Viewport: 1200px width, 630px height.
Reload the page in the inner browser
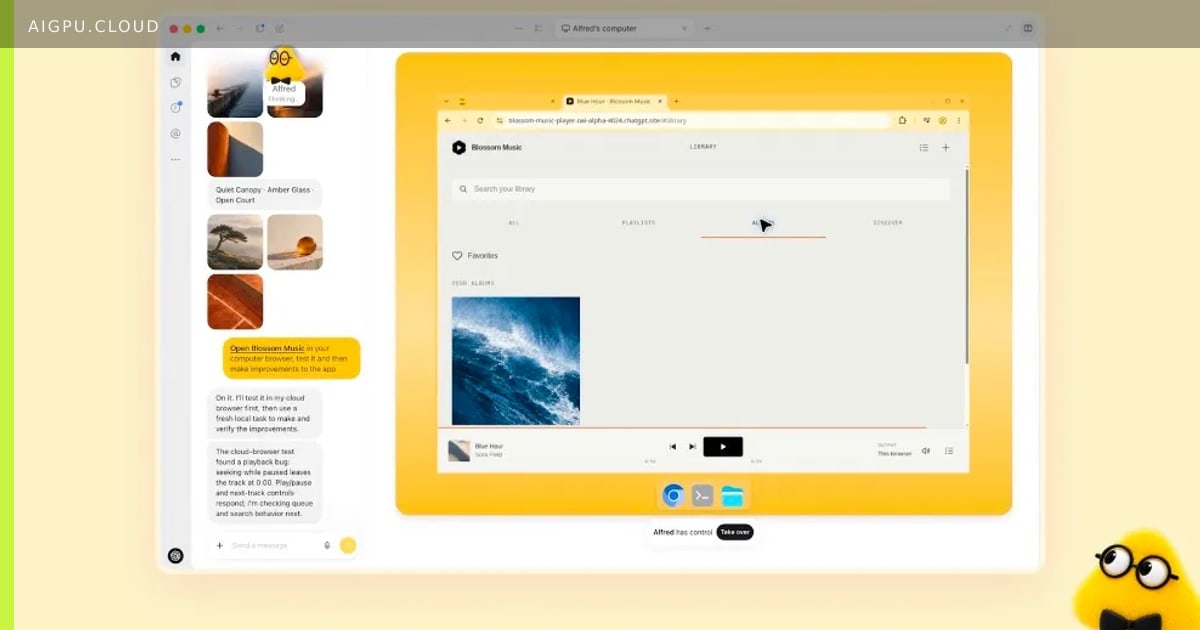[480, 121]
